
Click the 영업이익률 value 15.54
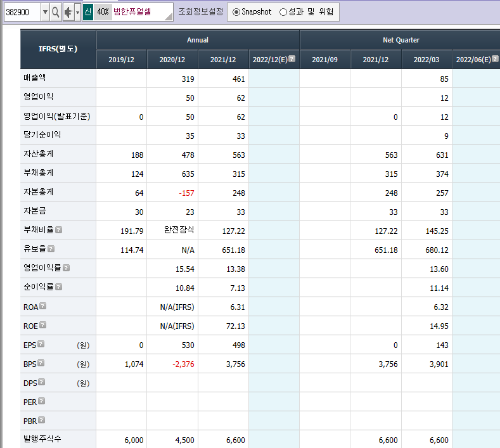pyautogui.click(x=185, y=269)
